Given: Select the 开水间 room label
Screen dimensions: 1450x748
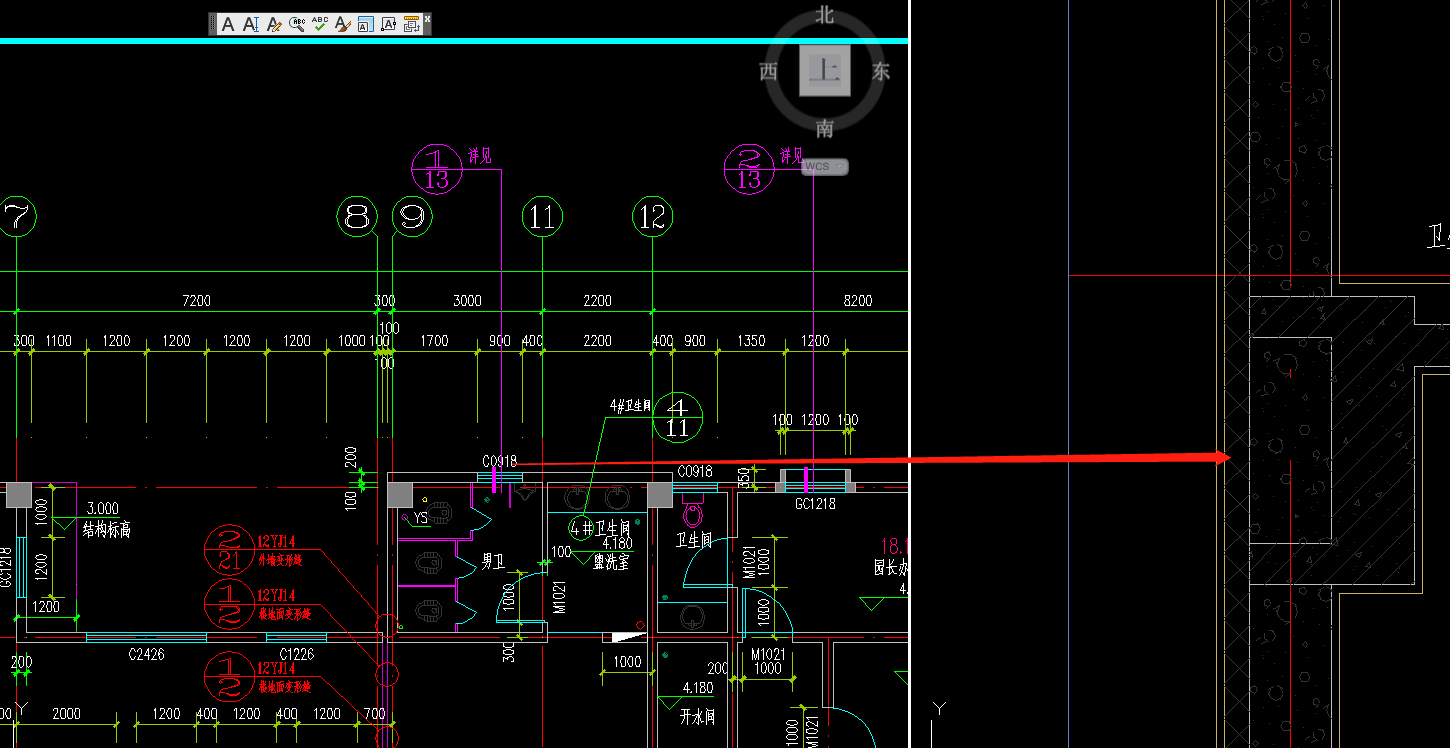Looking at the screenshot, I should click(699, 717).
